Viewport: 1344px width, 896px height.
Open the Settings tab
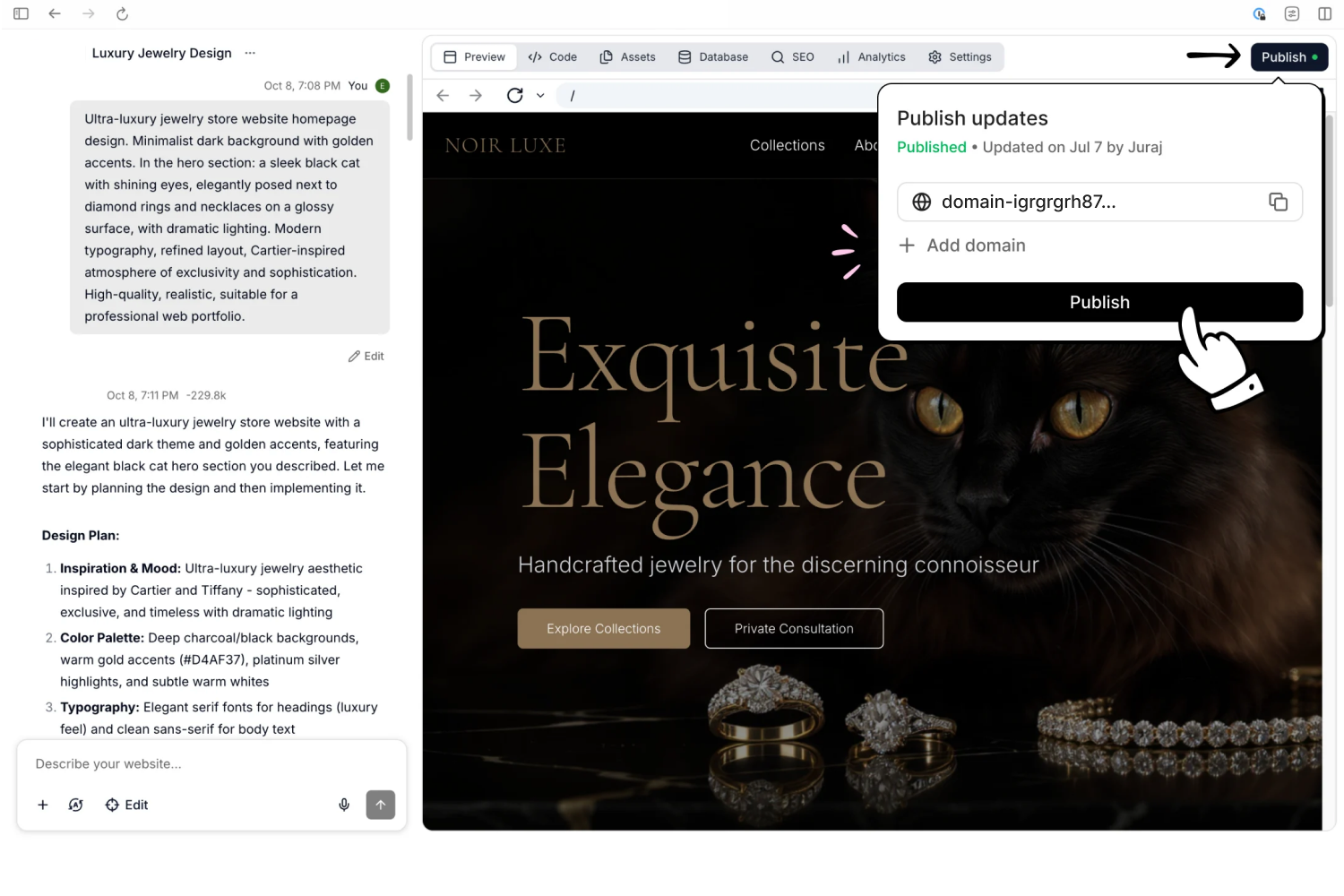click(x=961, y=56)
